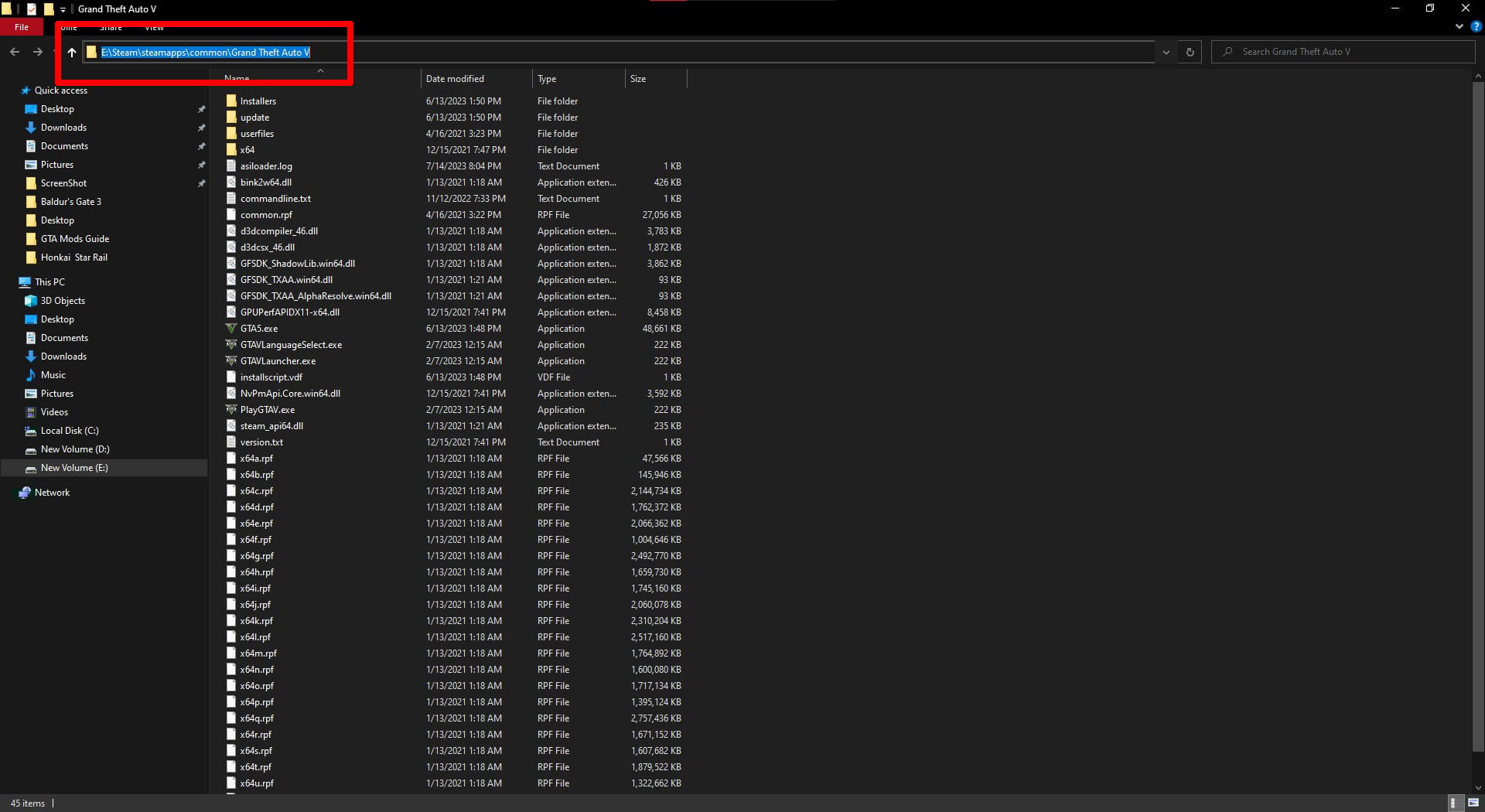Screen dimensions: 1485x812
Task: Click the Refresh button beside address bar
Action: point(1190,52)
